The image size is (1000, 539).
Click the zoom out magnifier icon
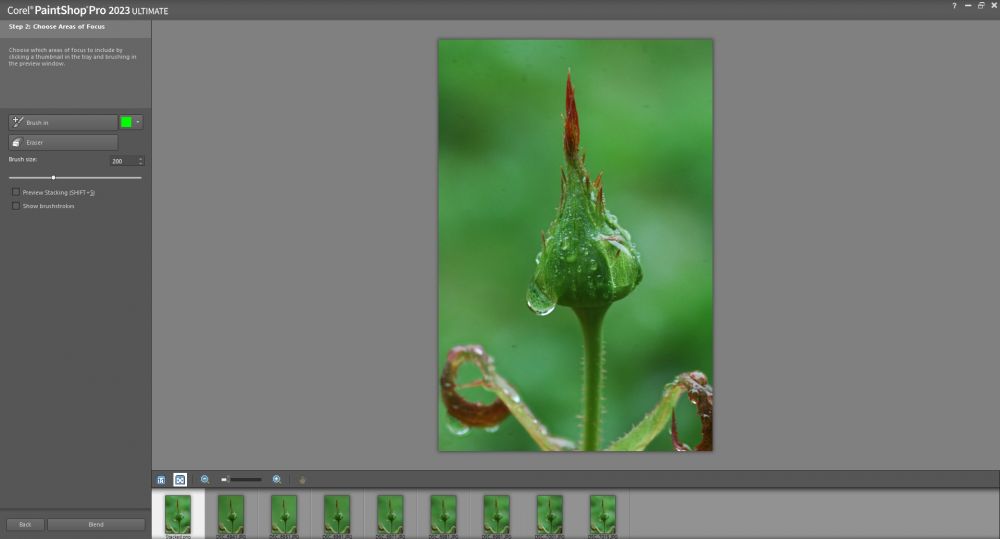click(x=205, y=480)
